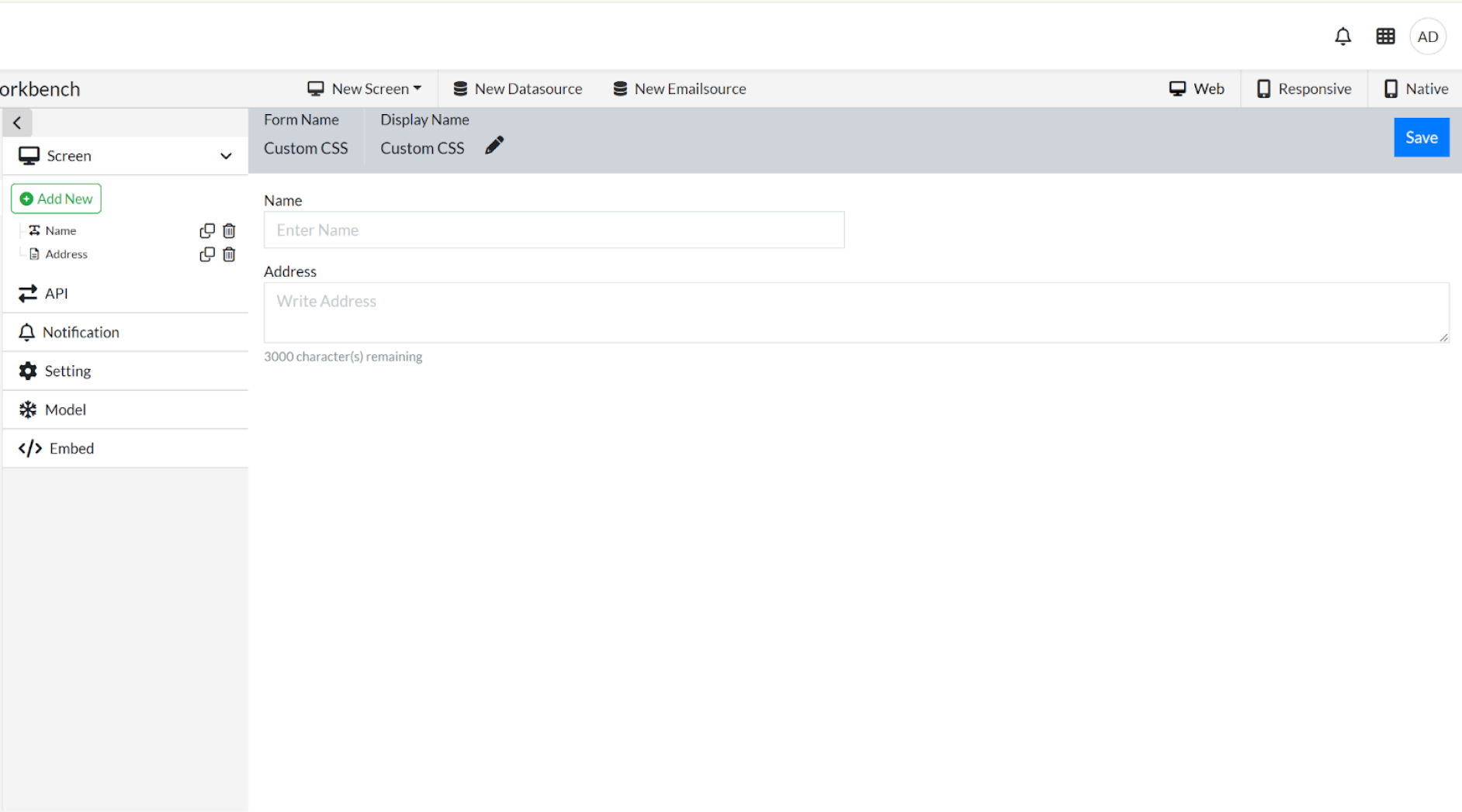
Task: Delete the Name field
Action: (229, 231)
